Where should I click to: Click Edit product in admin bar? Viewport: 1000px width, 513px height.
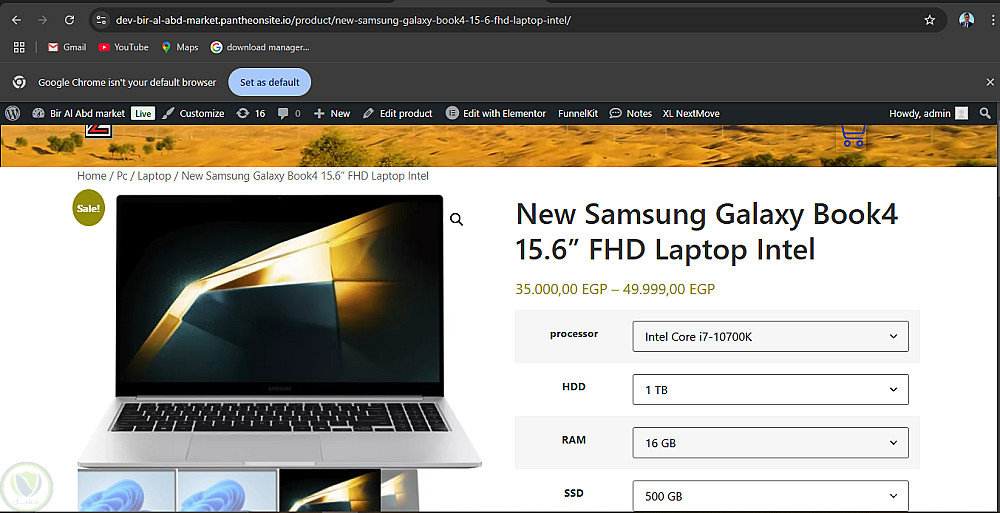(397, 114)
